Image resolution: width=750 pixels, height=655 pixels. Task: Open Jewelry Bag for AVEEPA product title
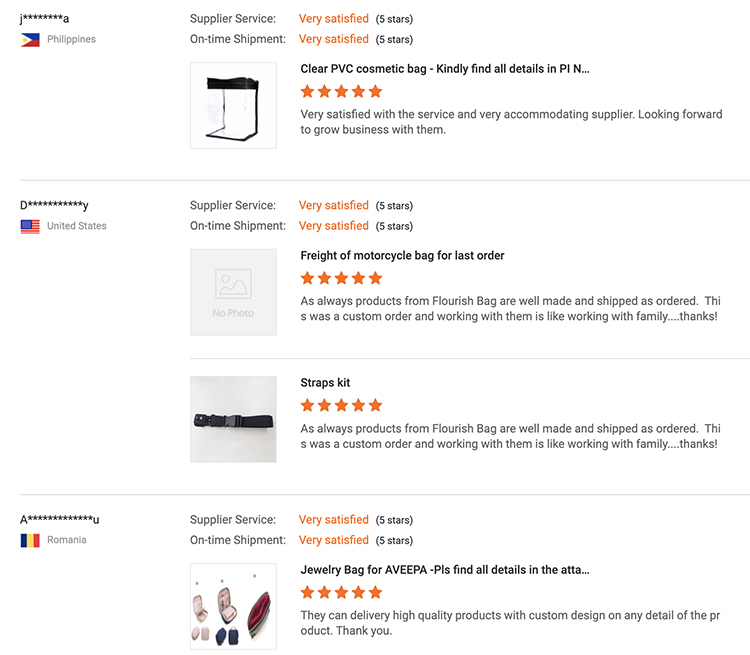click(445, 570)
